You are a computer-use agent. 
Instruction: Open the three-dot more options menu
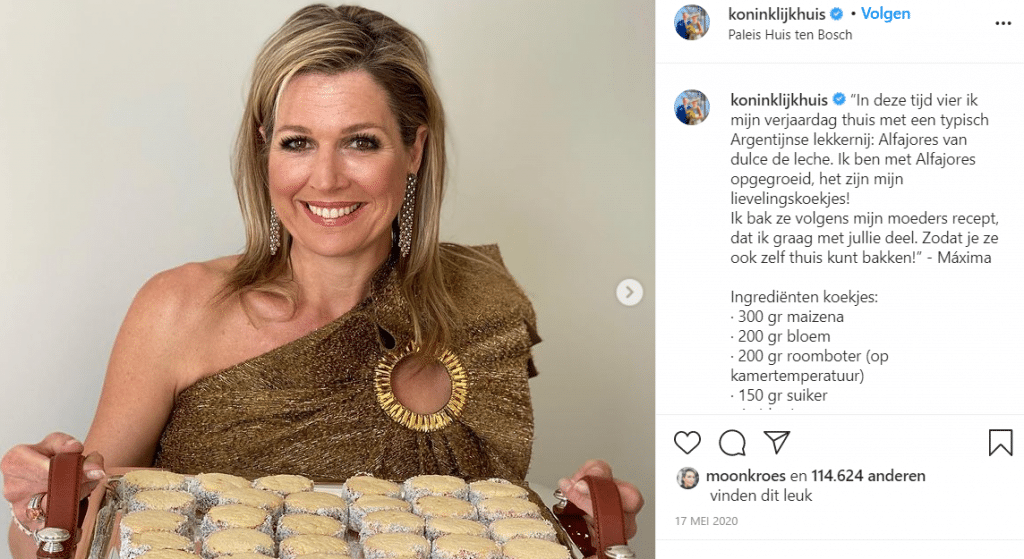click(x=1003, y=24)
